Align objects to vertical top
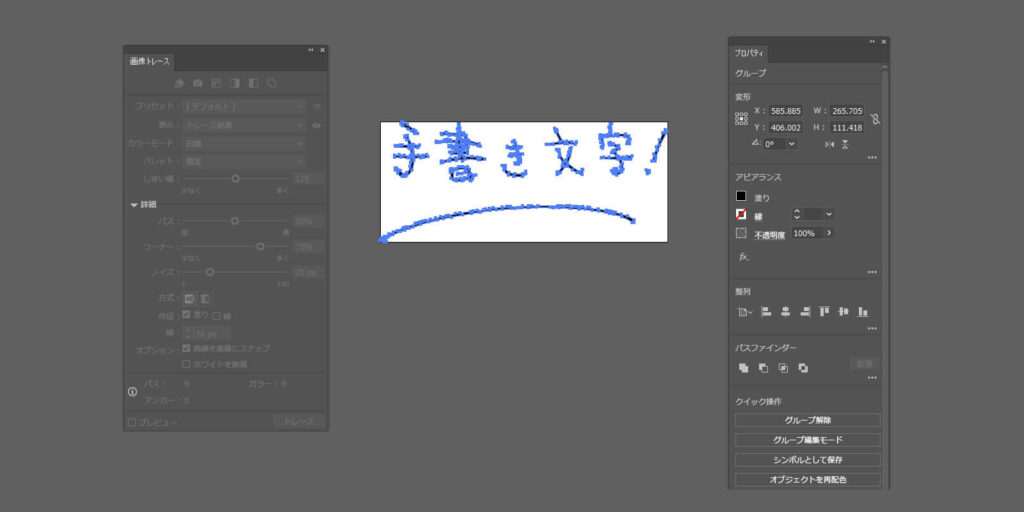 click(x=824, y=312)
